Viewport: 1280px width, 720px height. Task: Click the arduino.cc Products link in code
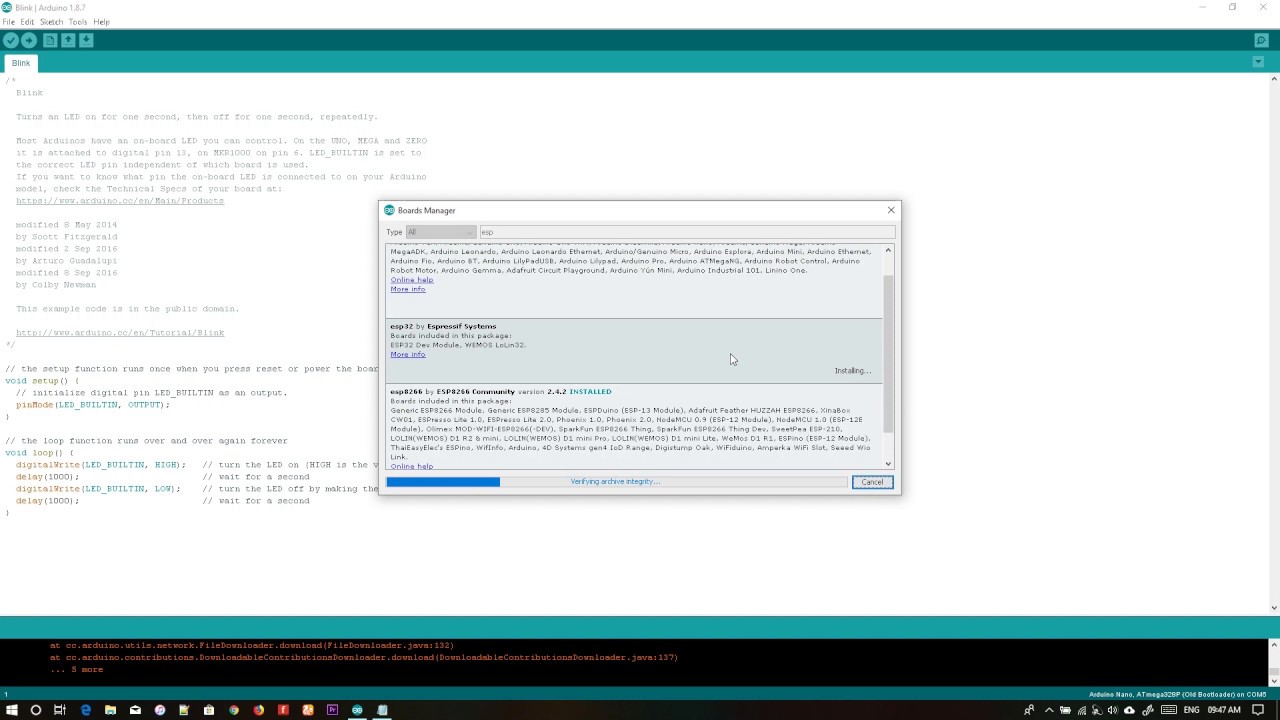coord(120,201)
